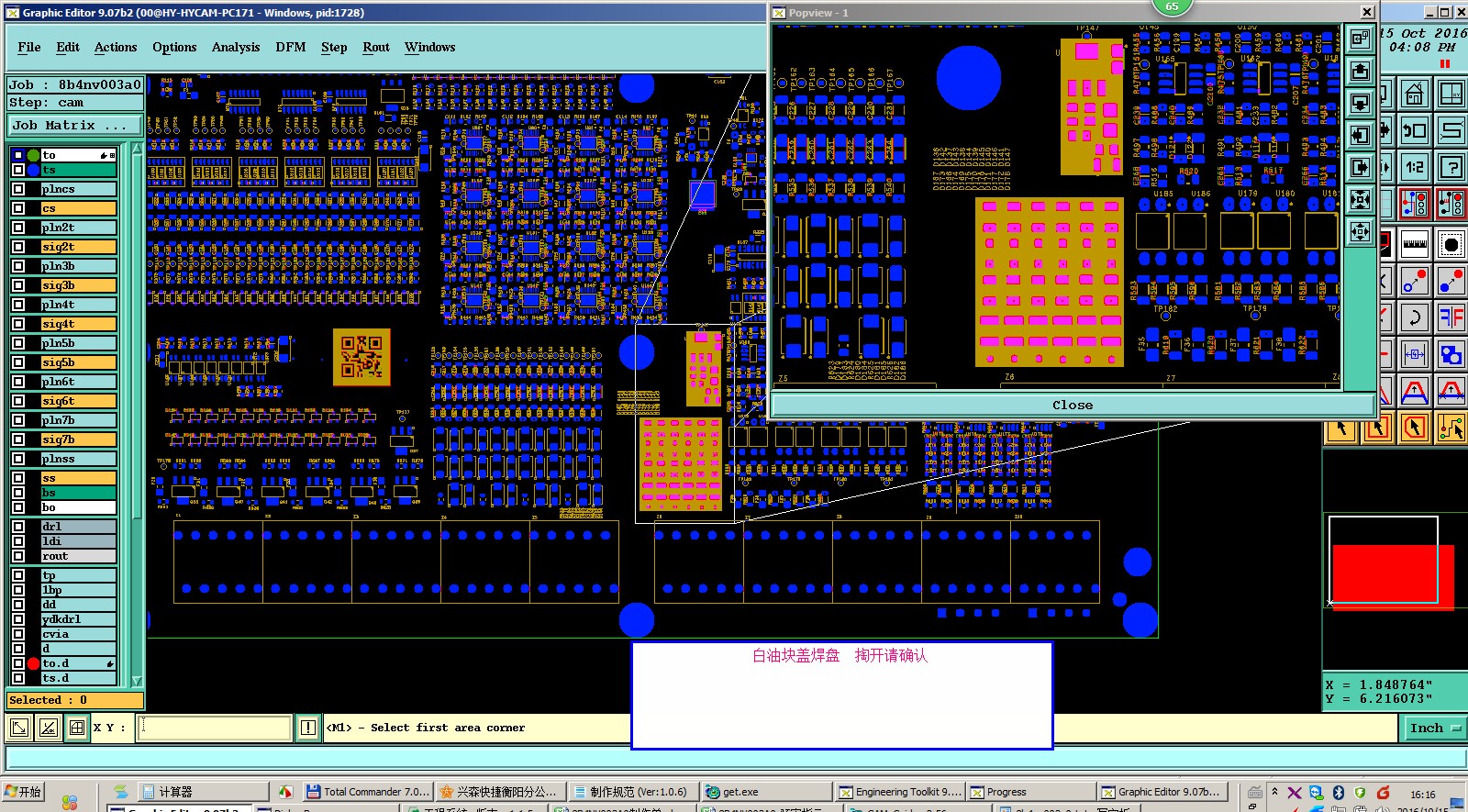Open the 计算器 calculator taskbar item

[x=204, y=792]
